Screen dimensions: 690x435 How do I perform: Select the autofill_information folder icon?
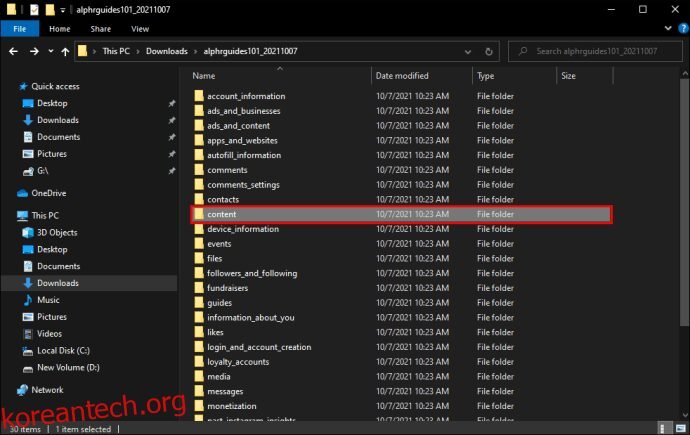click(199, 155)
